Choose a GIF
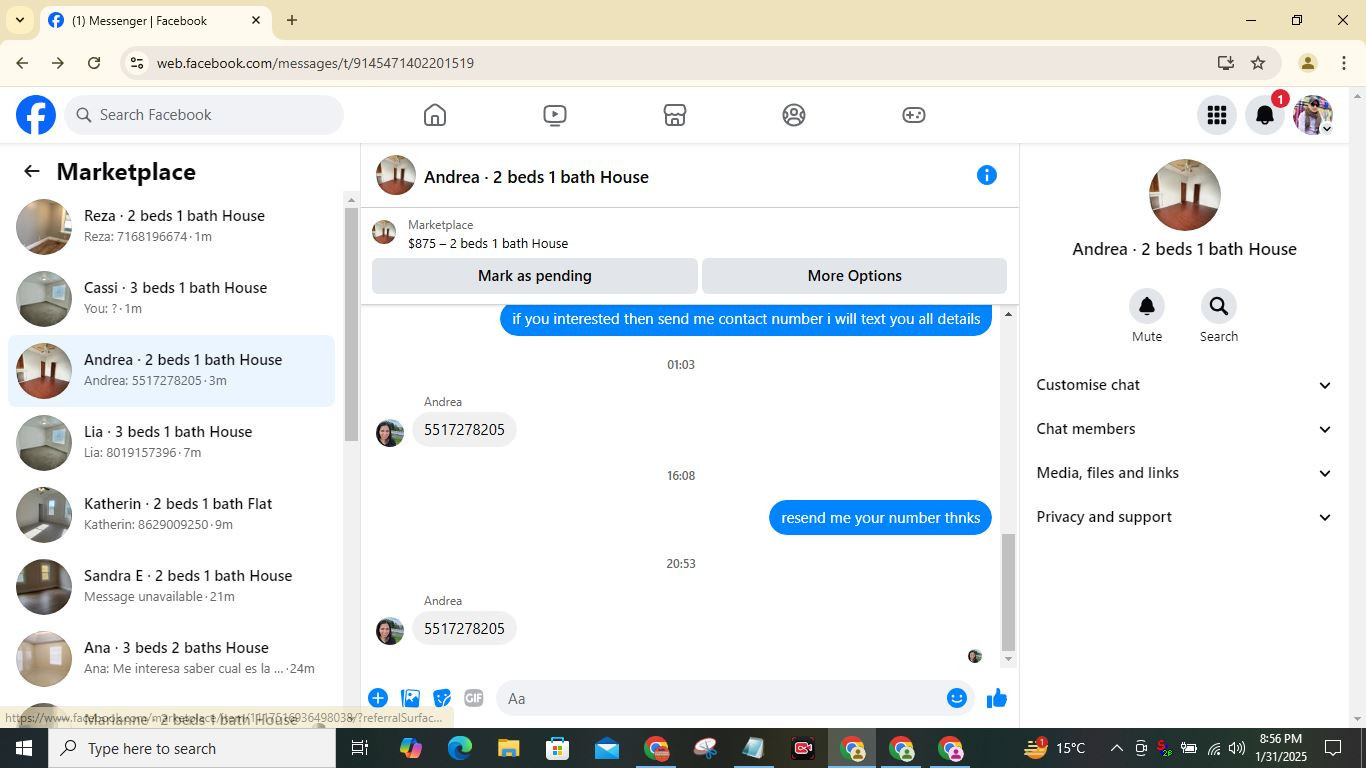This screenshot has width=1366, height=768. (x=474, y=698)
